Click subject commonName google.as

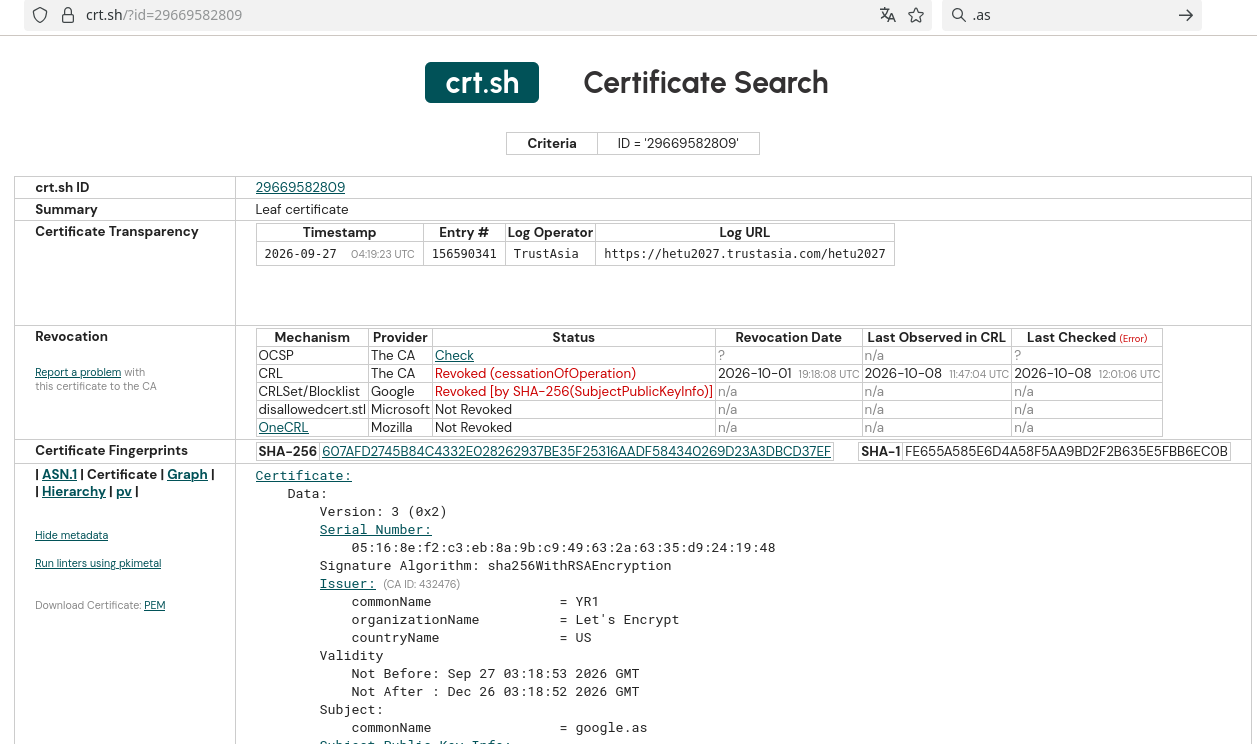(x=500, y=728)
